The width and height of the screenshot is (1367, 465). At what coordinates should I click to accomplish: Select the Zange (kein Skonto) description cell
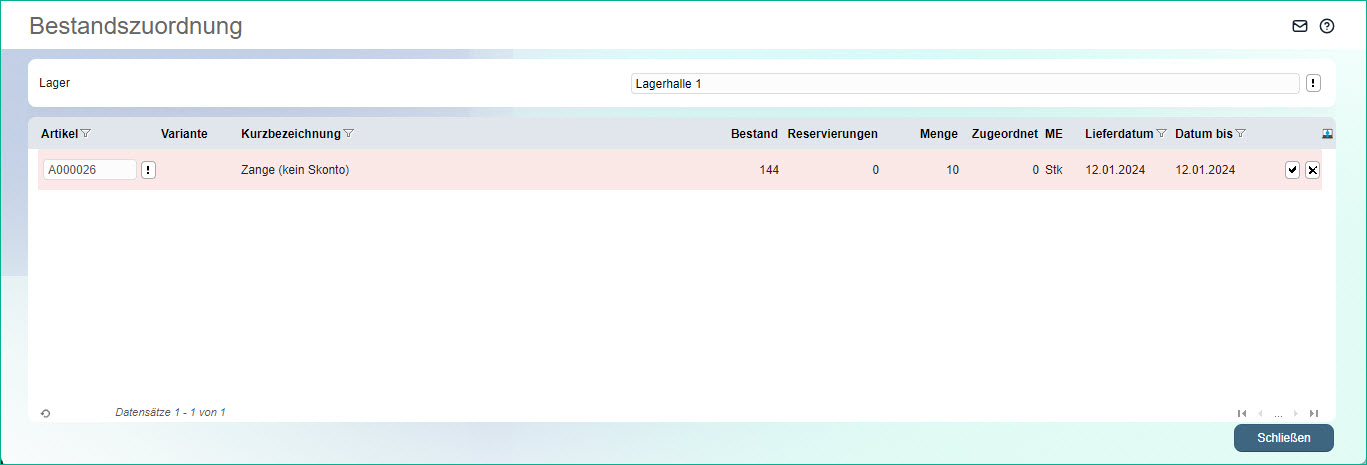point(295,170)
